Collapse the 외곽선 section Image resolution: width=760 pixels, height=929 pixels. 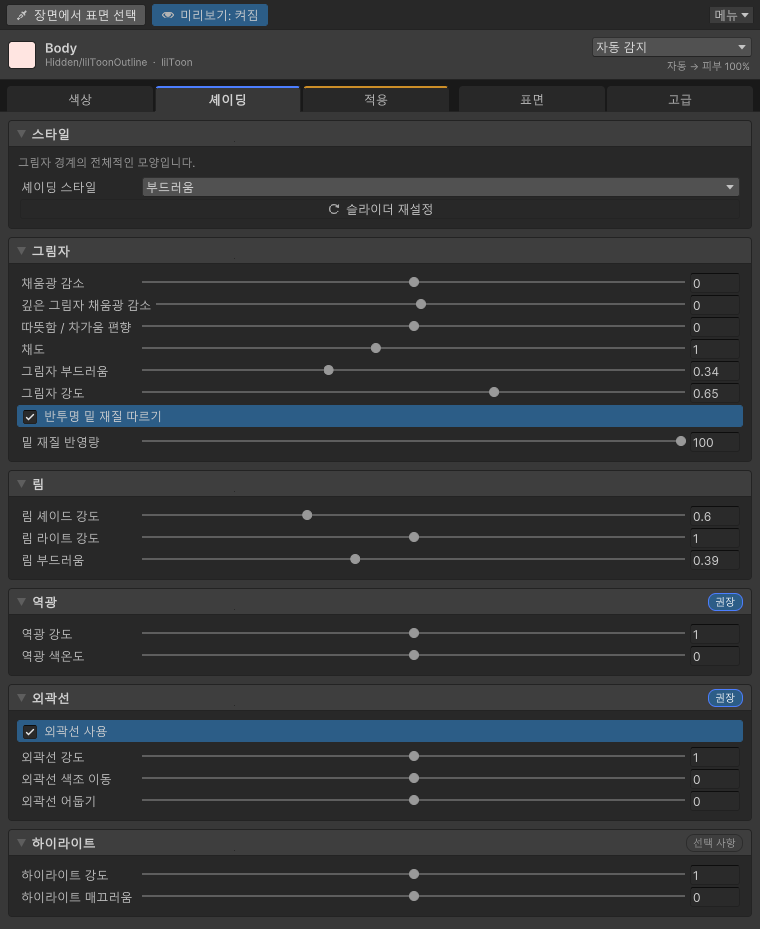(x=21, y=698)
